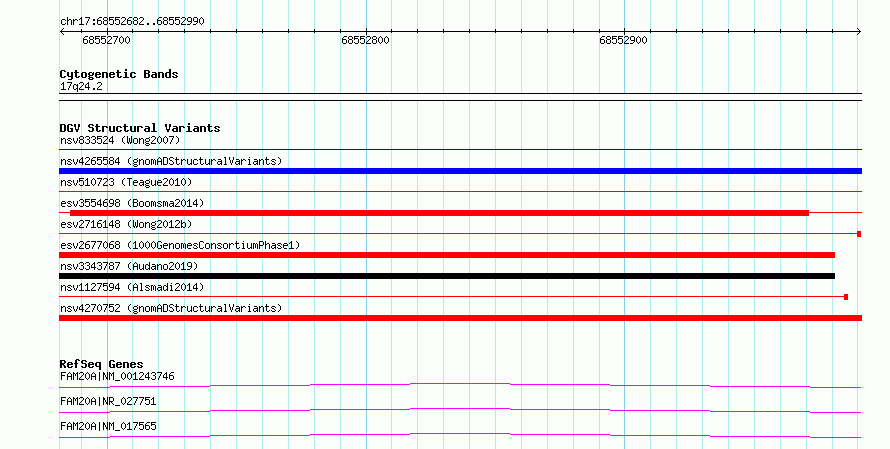Viewport: 890px width, 449px height.
Task: Open the RefSeq Genes track title
Action: [101, 364]
